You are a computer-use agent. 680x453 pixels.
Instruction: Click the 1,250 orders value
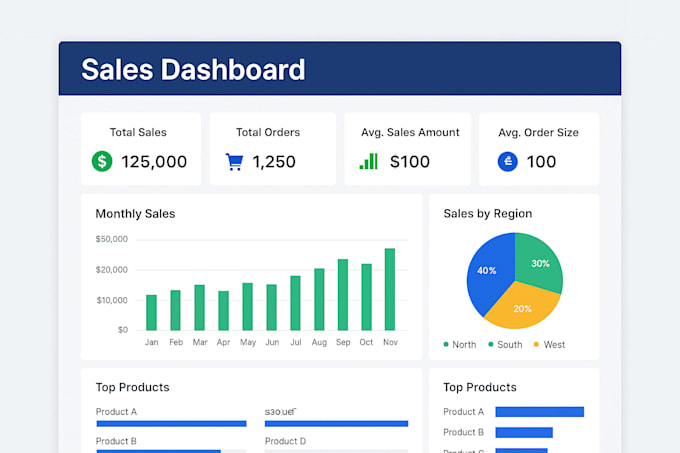[x=274, y=162]
